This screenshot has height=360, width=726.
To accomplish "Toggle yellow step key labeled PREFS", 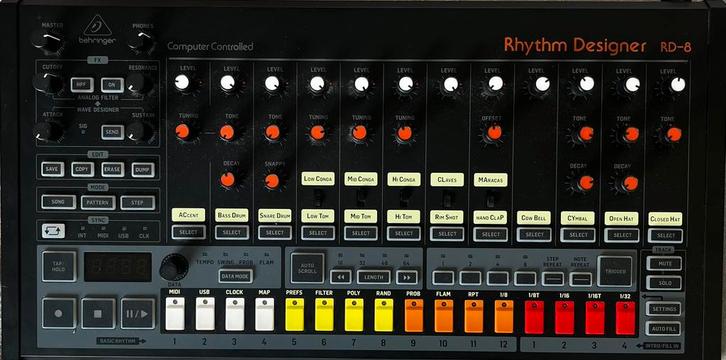I will pos(294,315).
